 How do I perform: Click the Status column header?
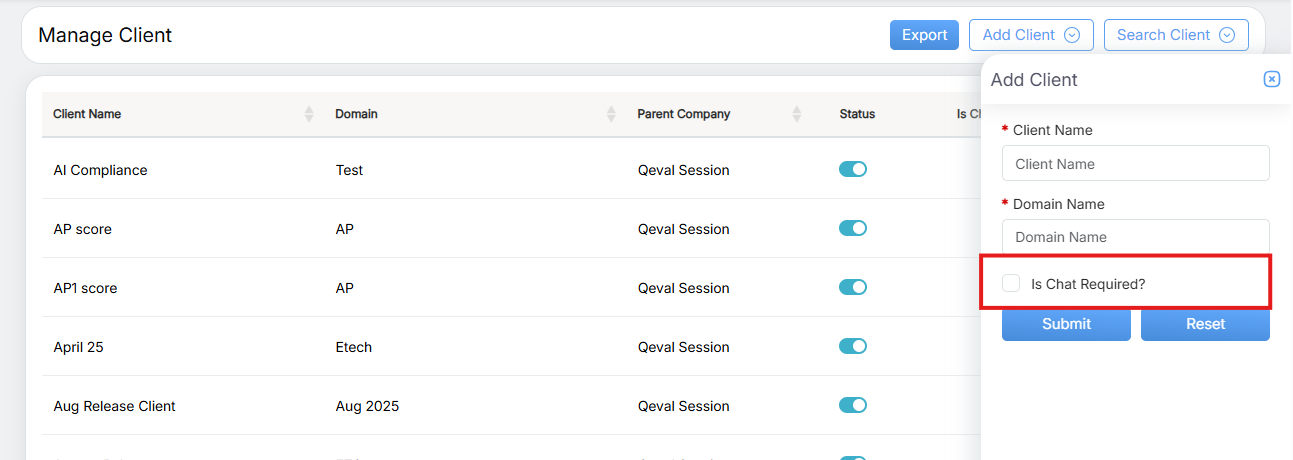(857, 114)
